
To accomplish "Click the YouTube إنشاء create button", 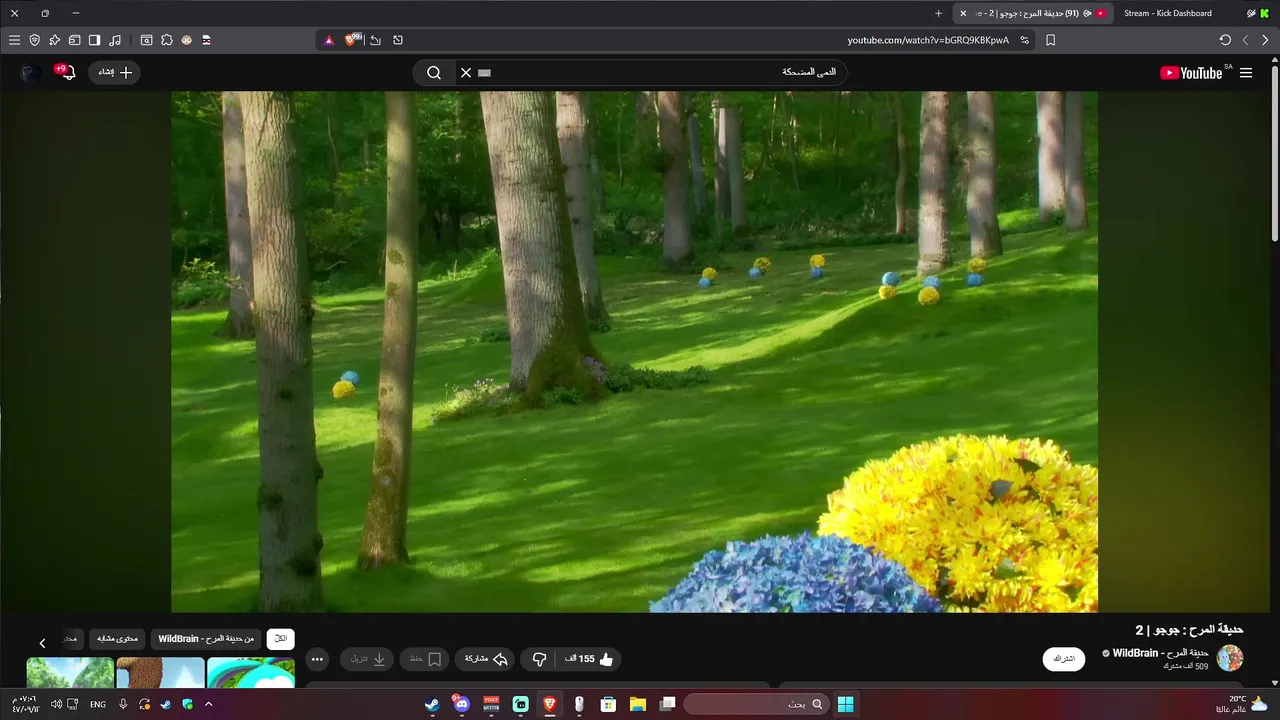I will coord(115,72).
